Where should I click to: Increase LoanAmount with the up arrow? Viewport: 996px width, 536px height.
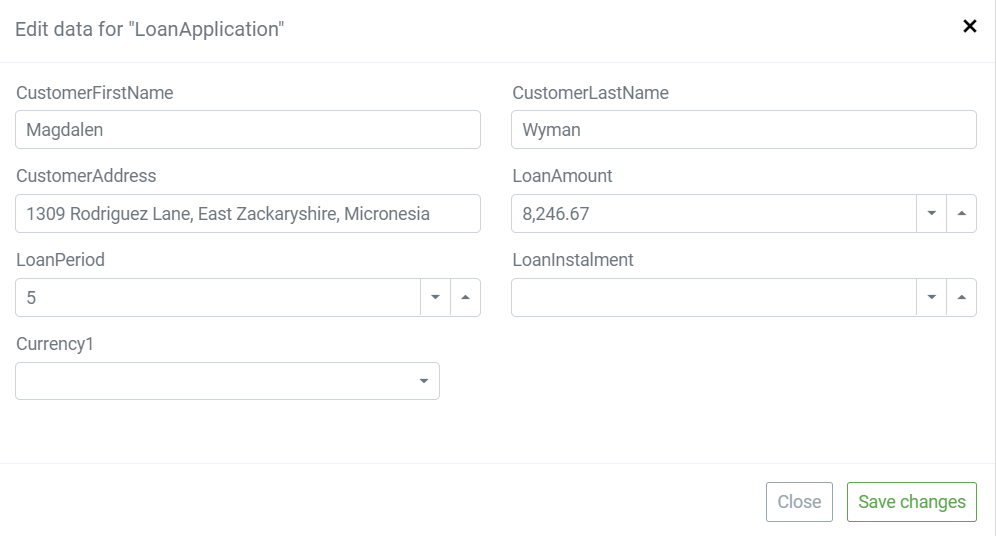tap(962, 213)
